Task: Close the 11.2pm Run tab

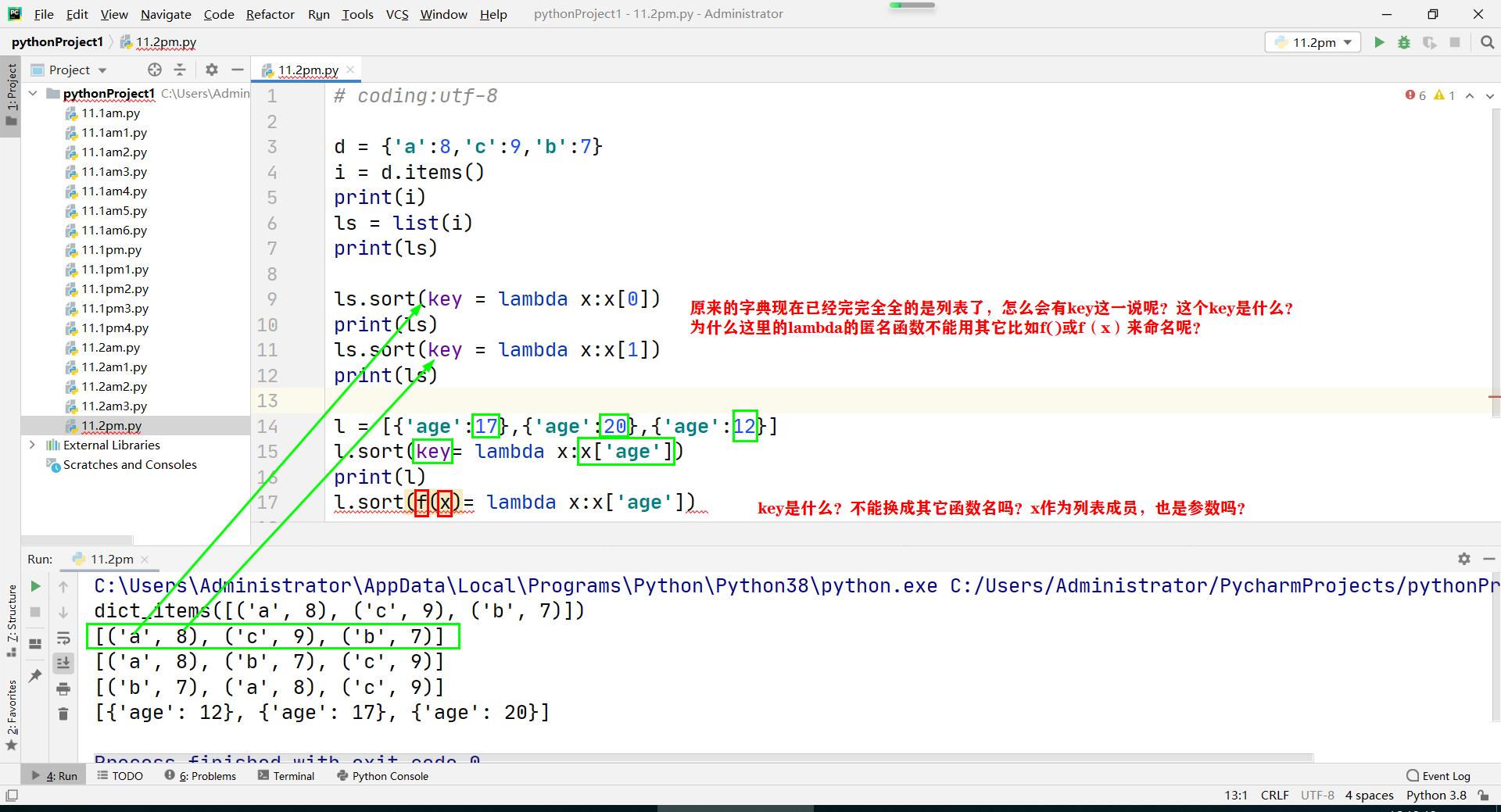Action: (145, 559)
